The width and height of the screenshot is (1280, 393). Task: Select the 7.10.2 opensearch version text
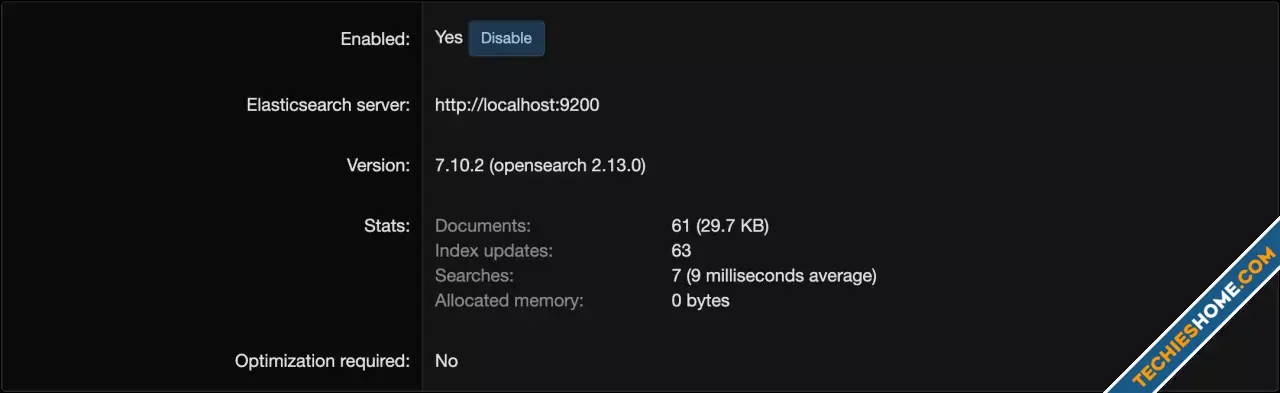540,165
